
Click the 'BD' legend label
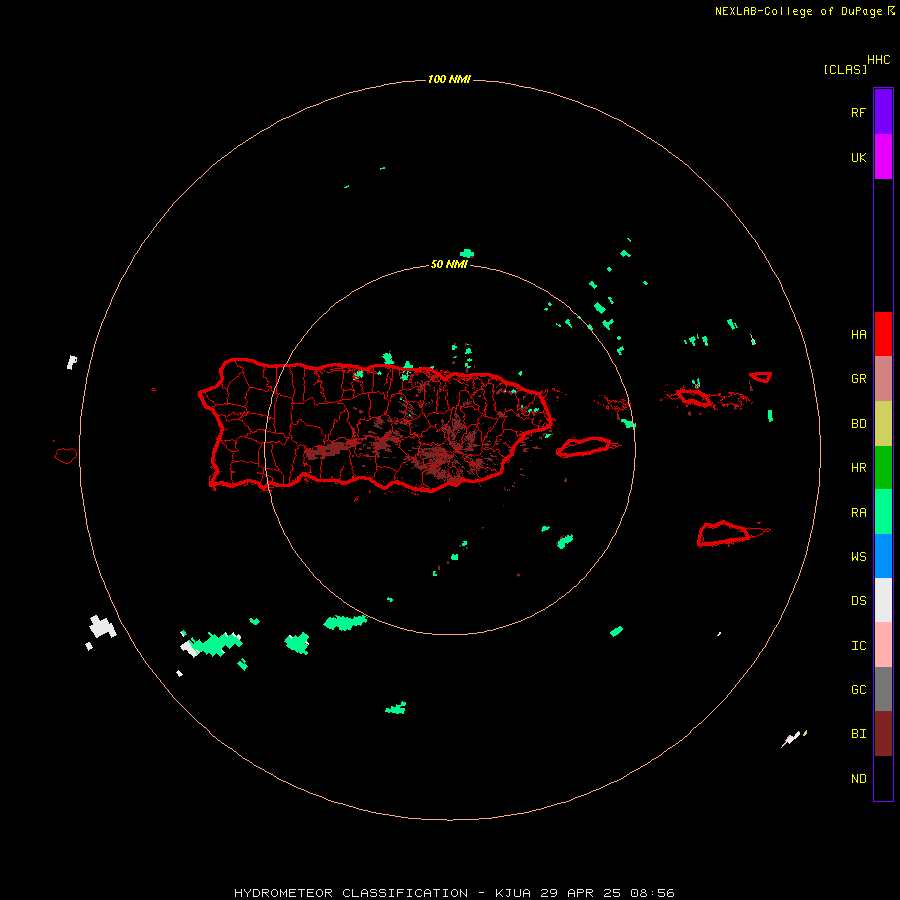(x=858, y=424)
